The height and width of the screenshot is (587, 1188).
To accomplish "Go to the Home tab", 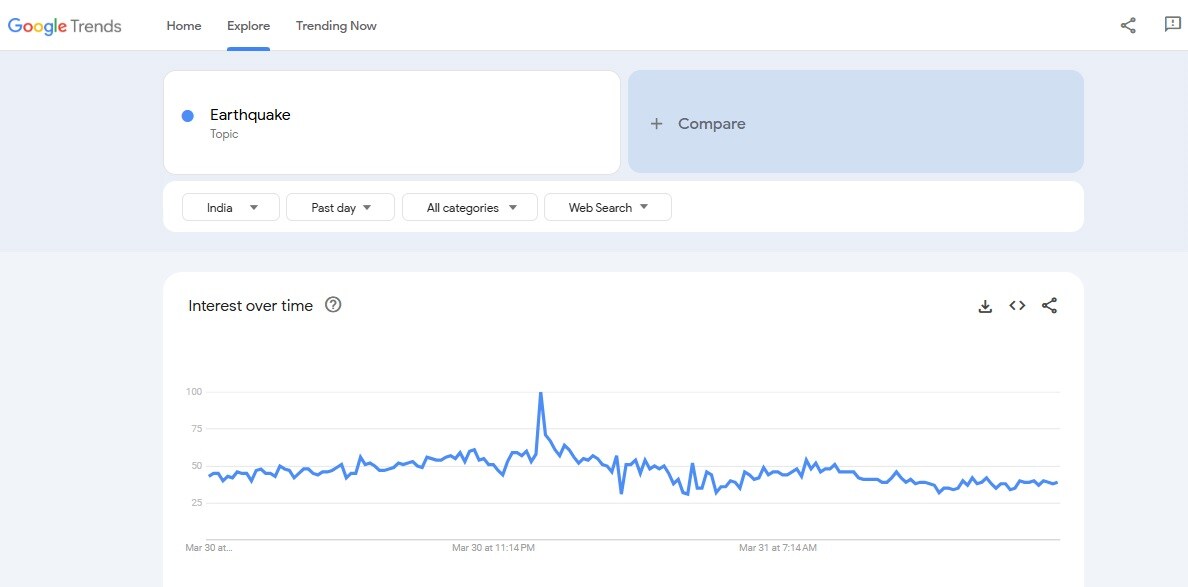I will click(184, 26).
